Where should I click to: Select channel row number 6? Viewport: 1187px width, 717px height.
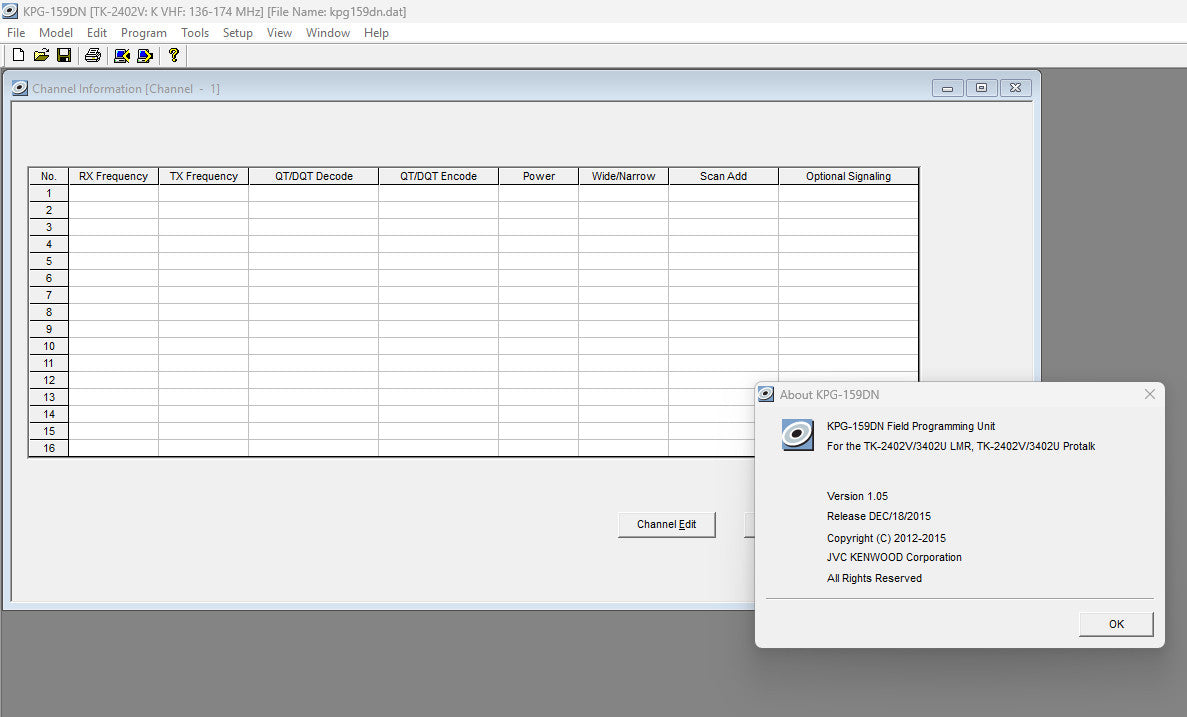tap(48, 278)
